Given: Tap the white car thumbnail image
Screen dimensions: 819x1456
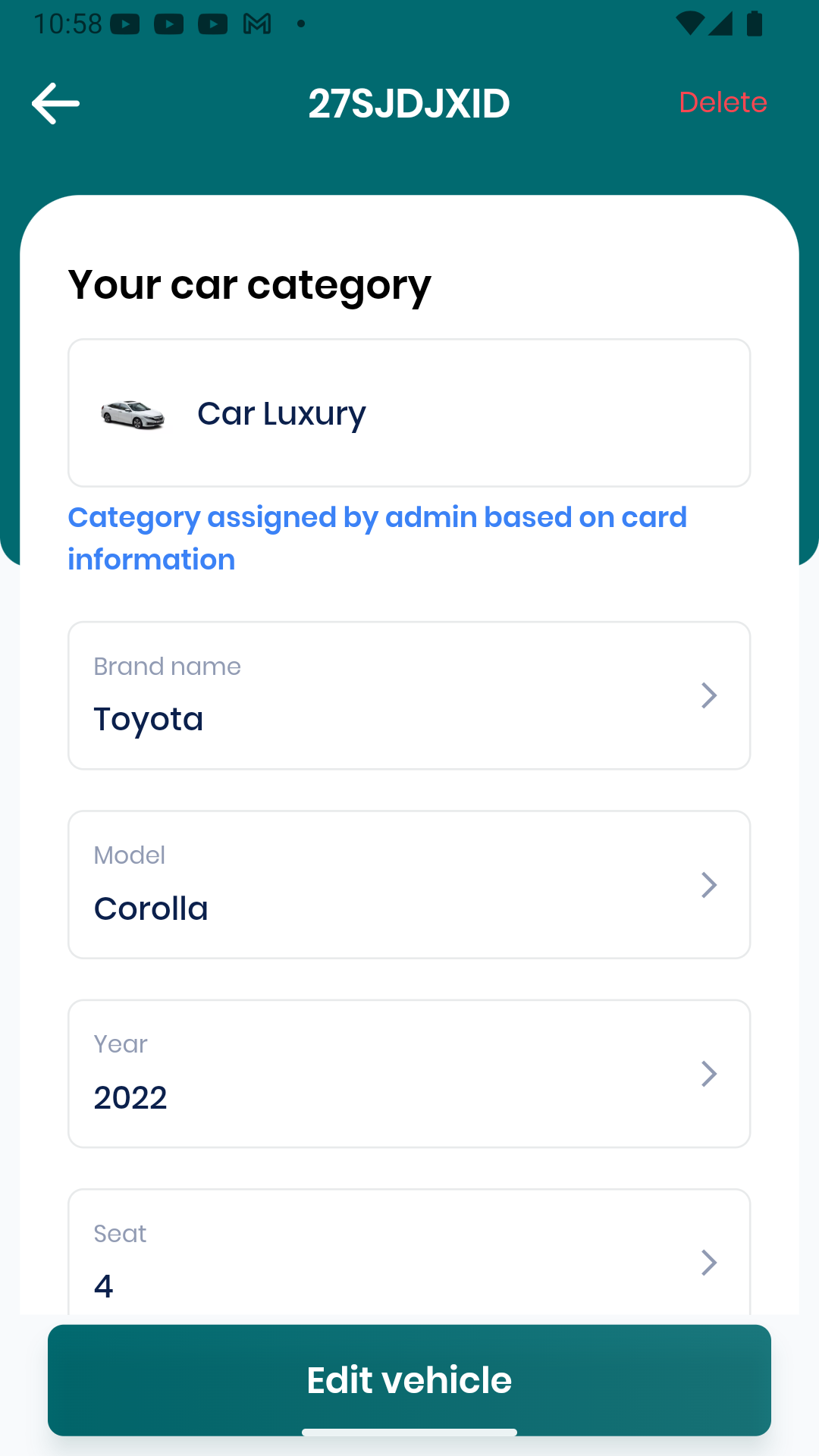Looking at the screenshot, I should point(133,414).
